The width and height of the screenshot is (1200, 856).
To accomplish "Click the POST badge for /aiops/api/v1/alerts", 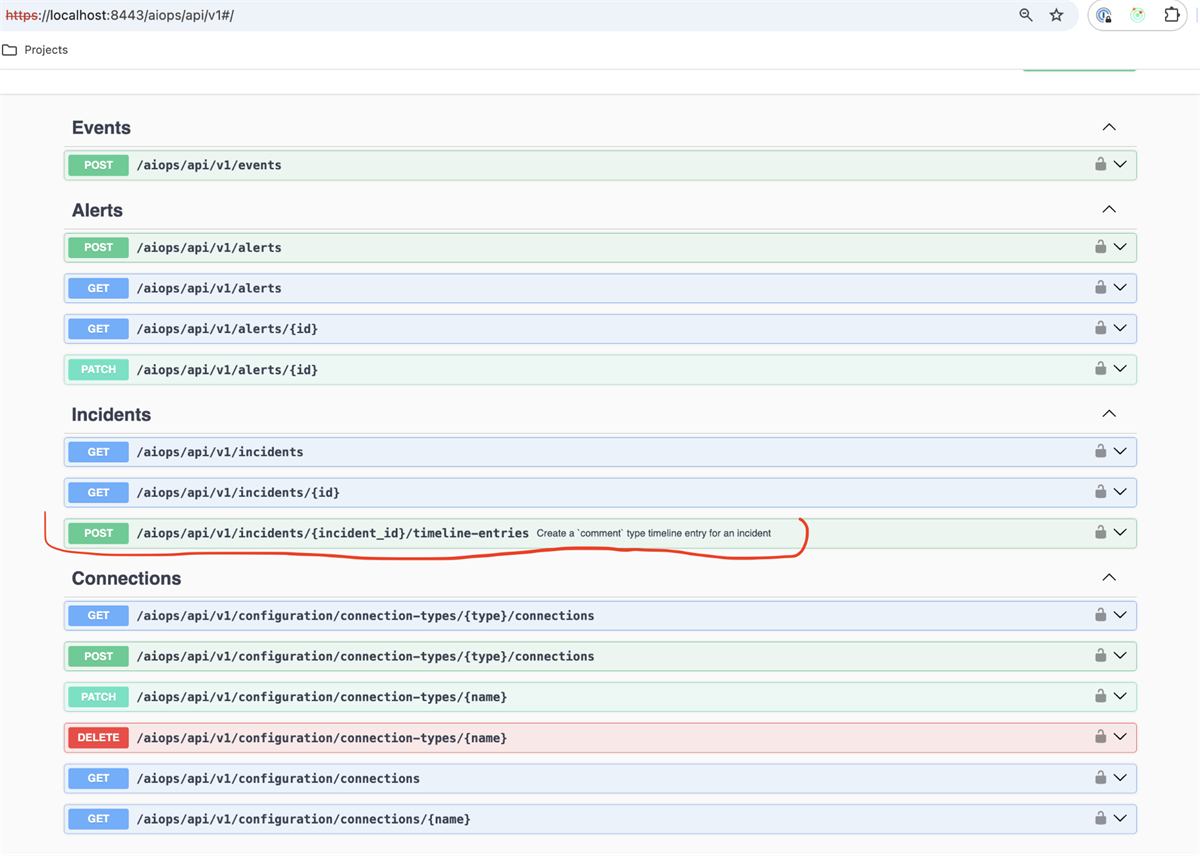I will click(x=98, y=247).
